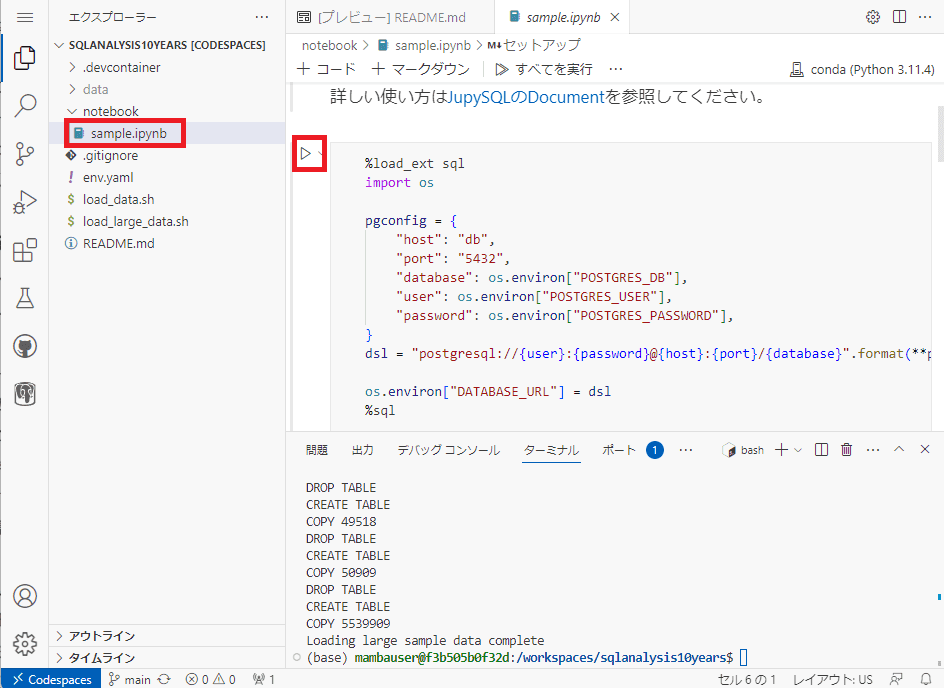The height and width of the screenshot is (688, 944).
Task: Expand the .devcontainer folder
Action: [121, 67]
